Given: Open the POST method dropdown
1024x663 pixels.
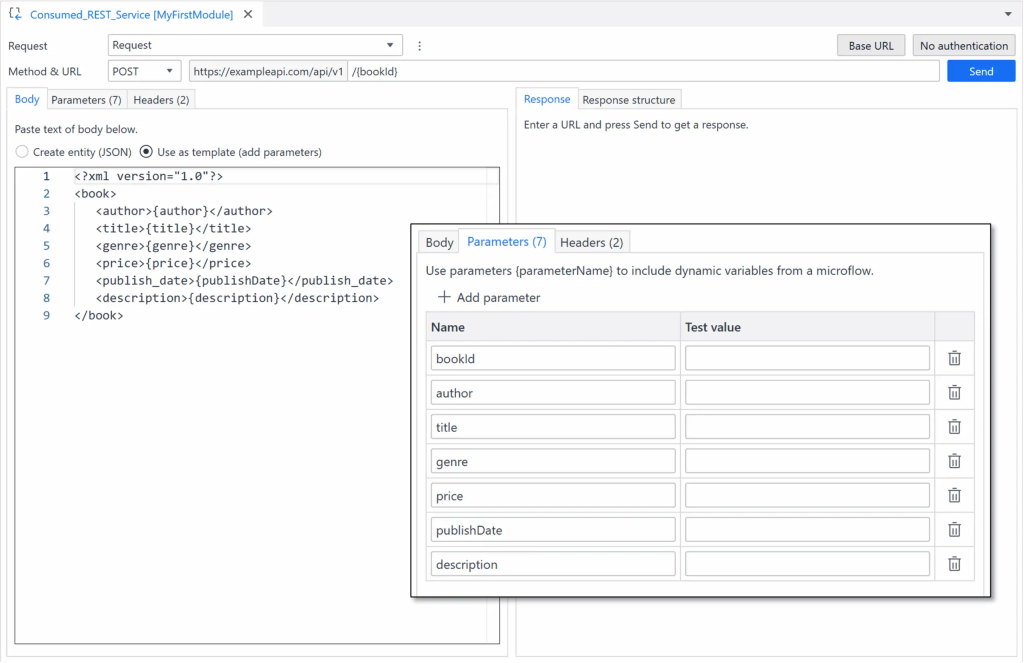Looking at the screenshot, I should pyautogui.click(x=144, y=71).
